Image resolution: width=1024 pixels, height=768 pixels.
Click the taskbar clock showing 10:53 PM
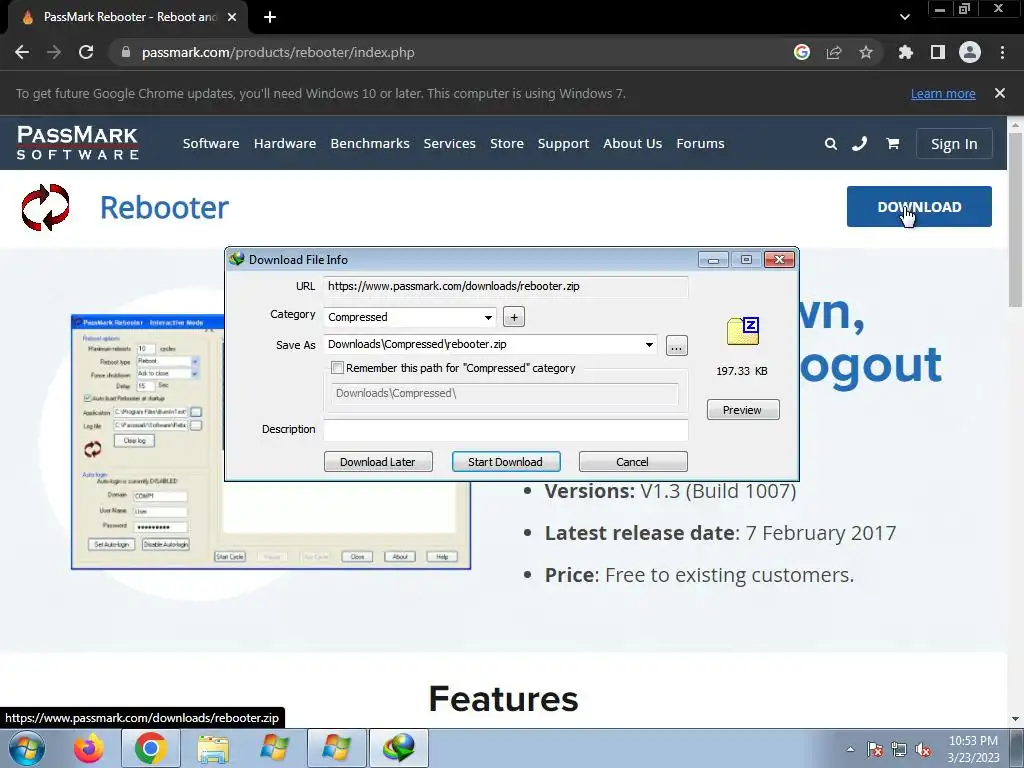[973, 749]
